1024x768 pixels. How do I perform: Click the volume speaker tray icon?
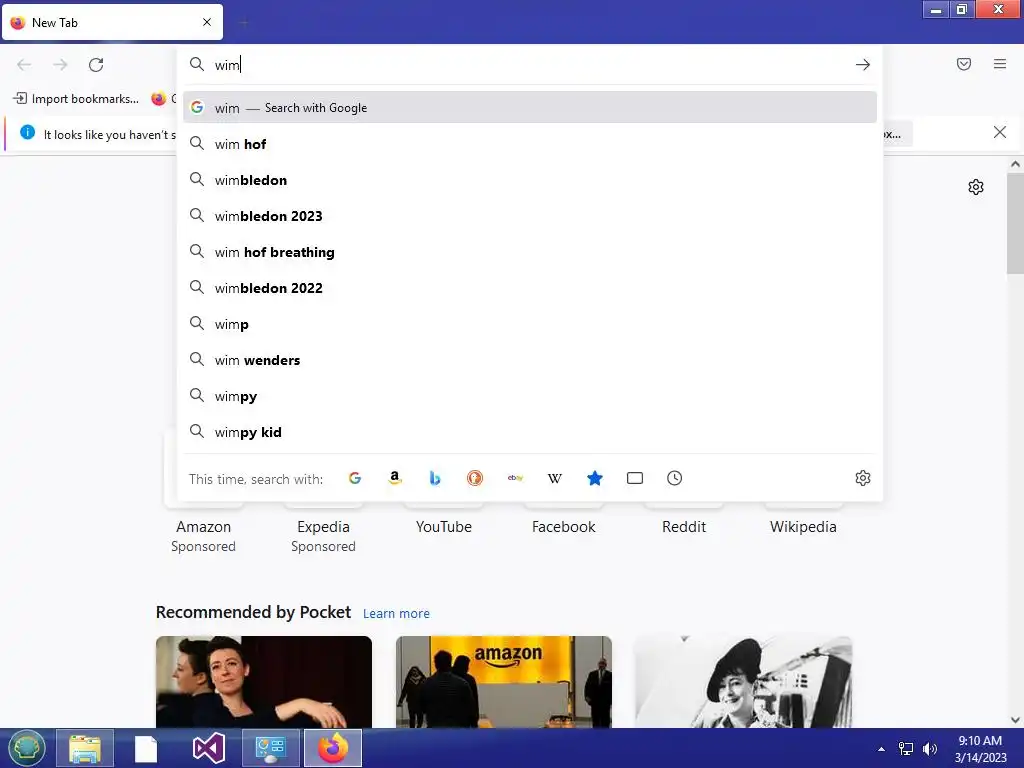(x=929, y=749)
